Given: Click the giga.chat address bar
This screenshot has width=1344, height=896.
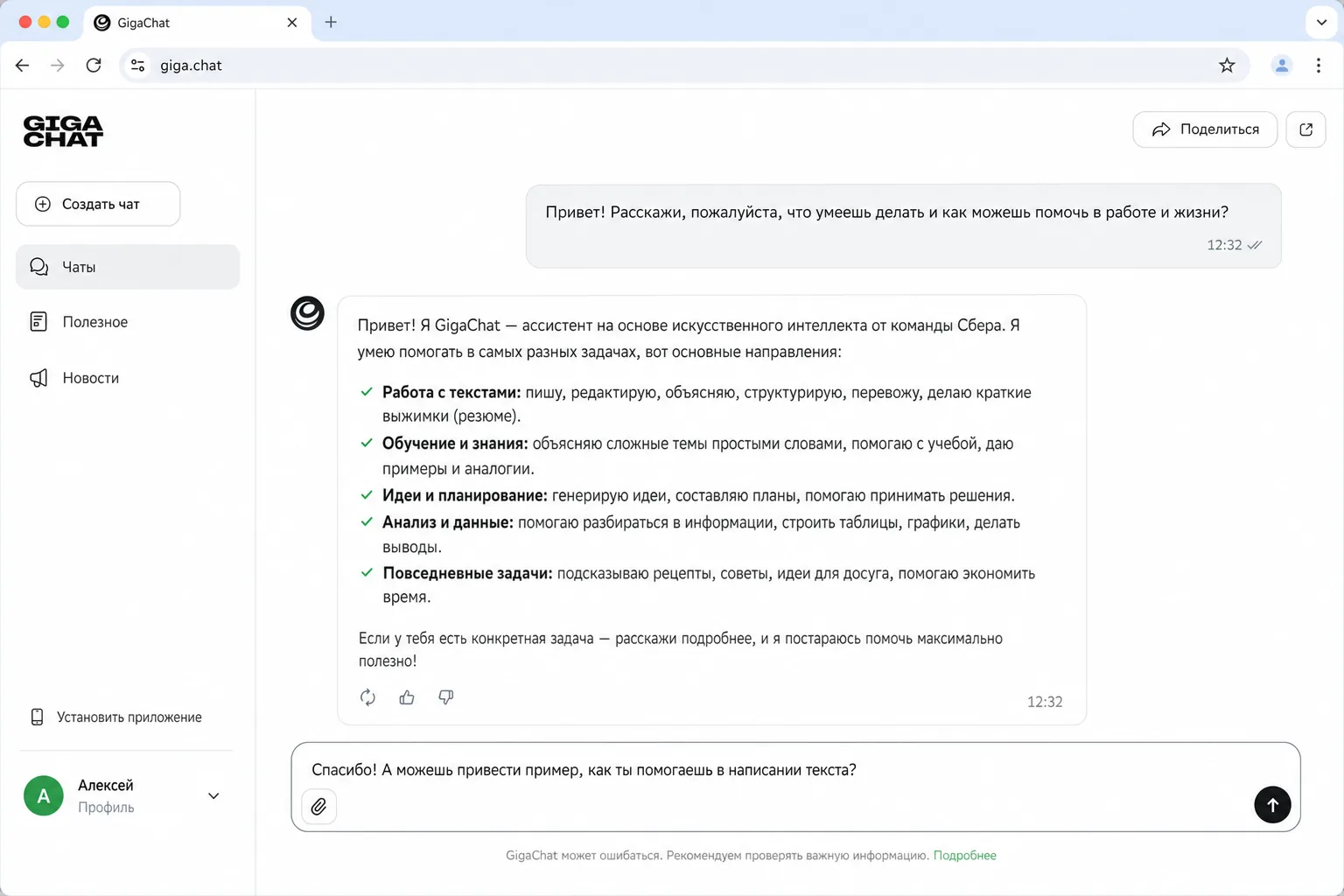Looking at the screenshot, I should 682,66.
